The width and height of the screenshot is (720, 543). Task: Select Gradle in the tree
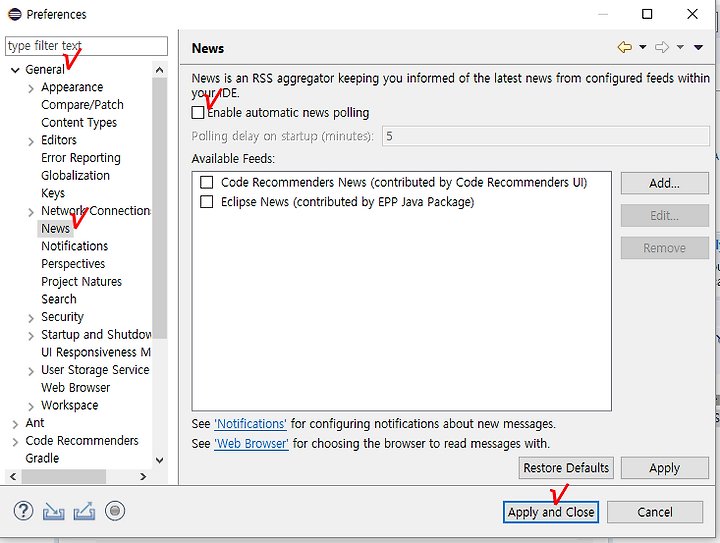(x=42, y=458)
